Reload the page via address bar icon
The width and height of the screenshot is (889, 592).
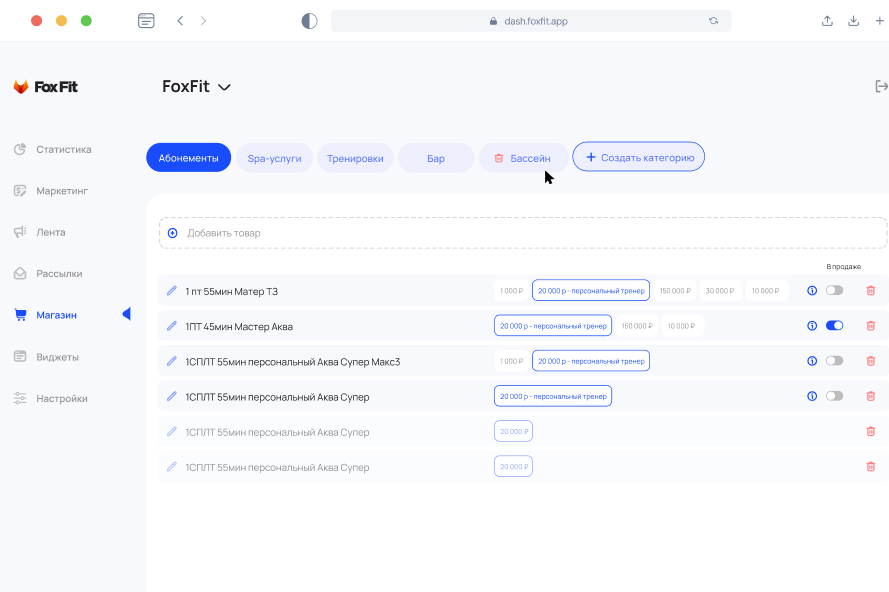tap(713, 21)
